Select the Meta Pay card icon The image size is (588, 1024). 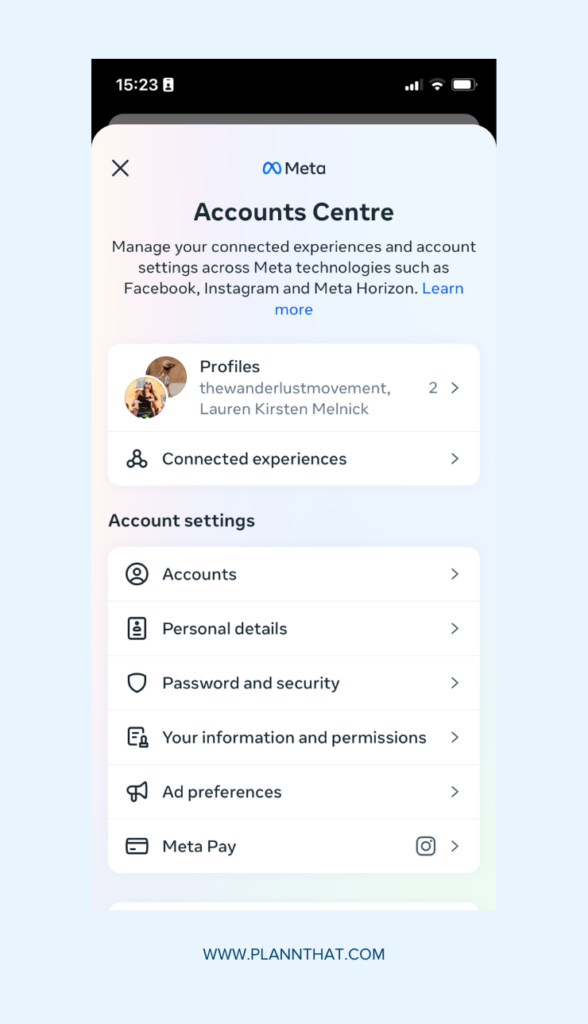[139, 846]
